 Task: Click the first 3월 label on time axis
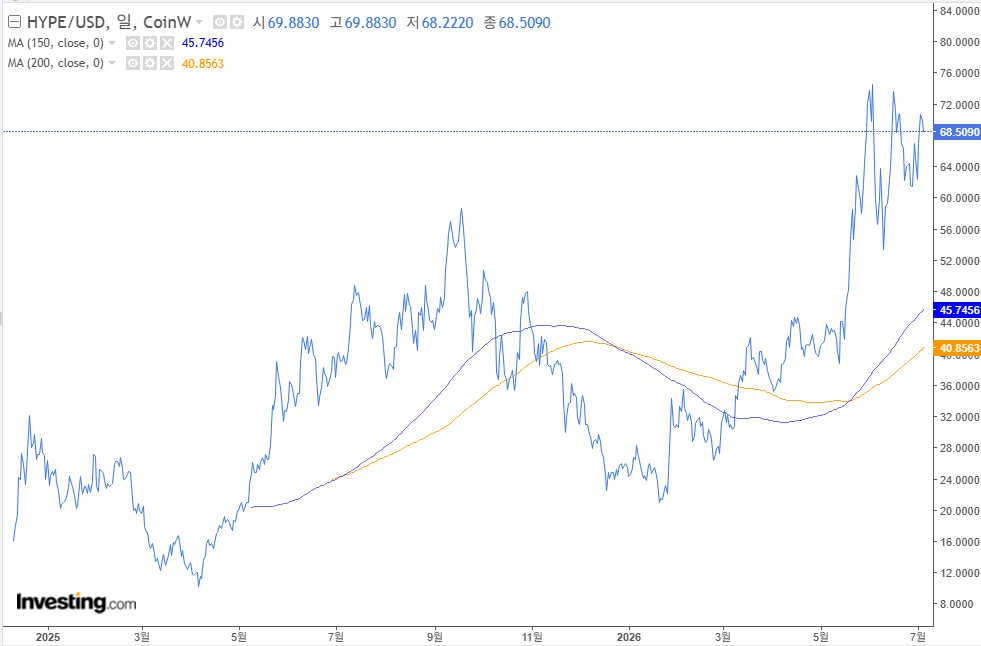[x=142, y=637]
